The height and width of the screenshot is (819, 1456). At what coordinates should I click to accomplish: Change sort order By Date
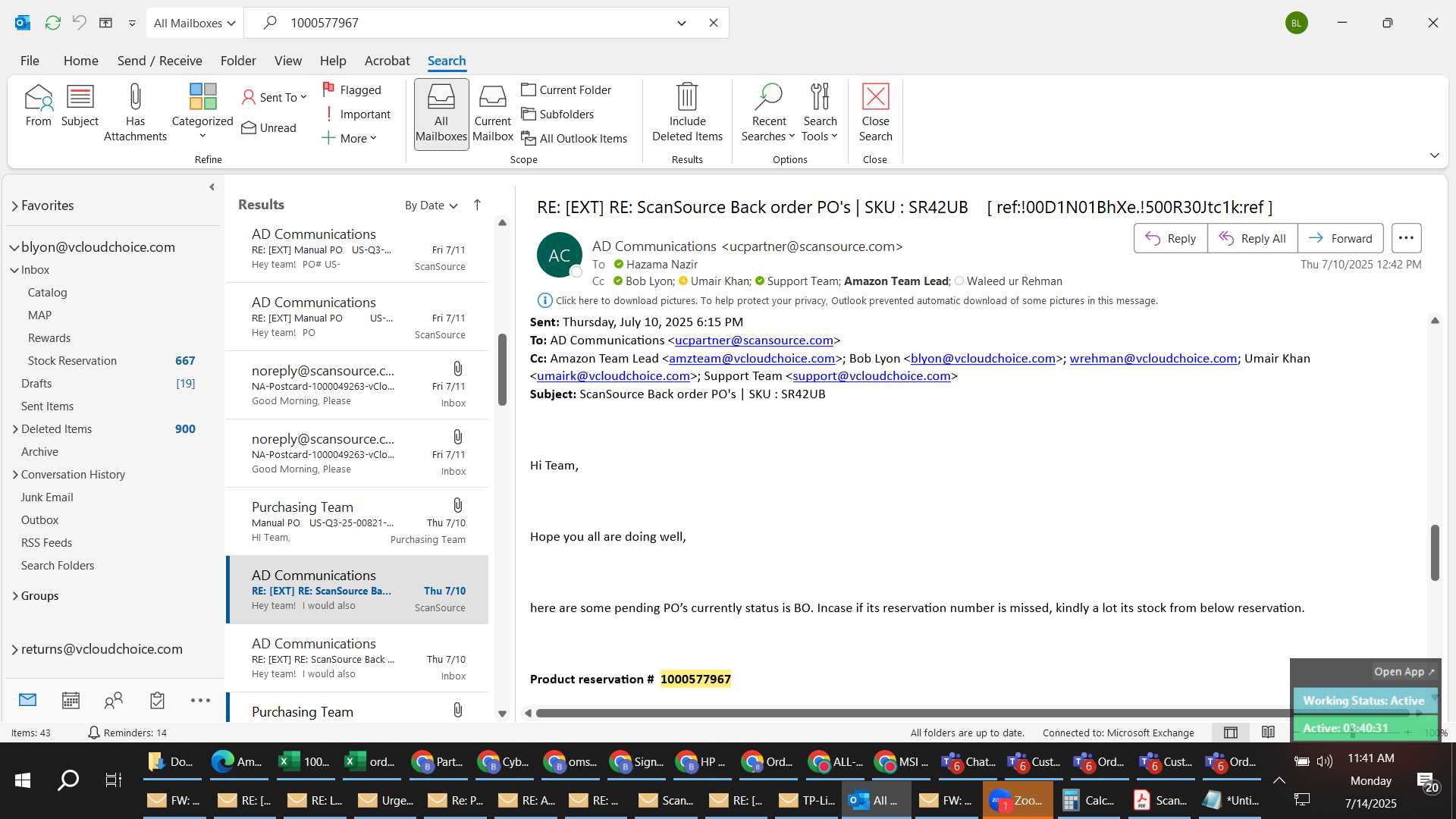point(431,206)
